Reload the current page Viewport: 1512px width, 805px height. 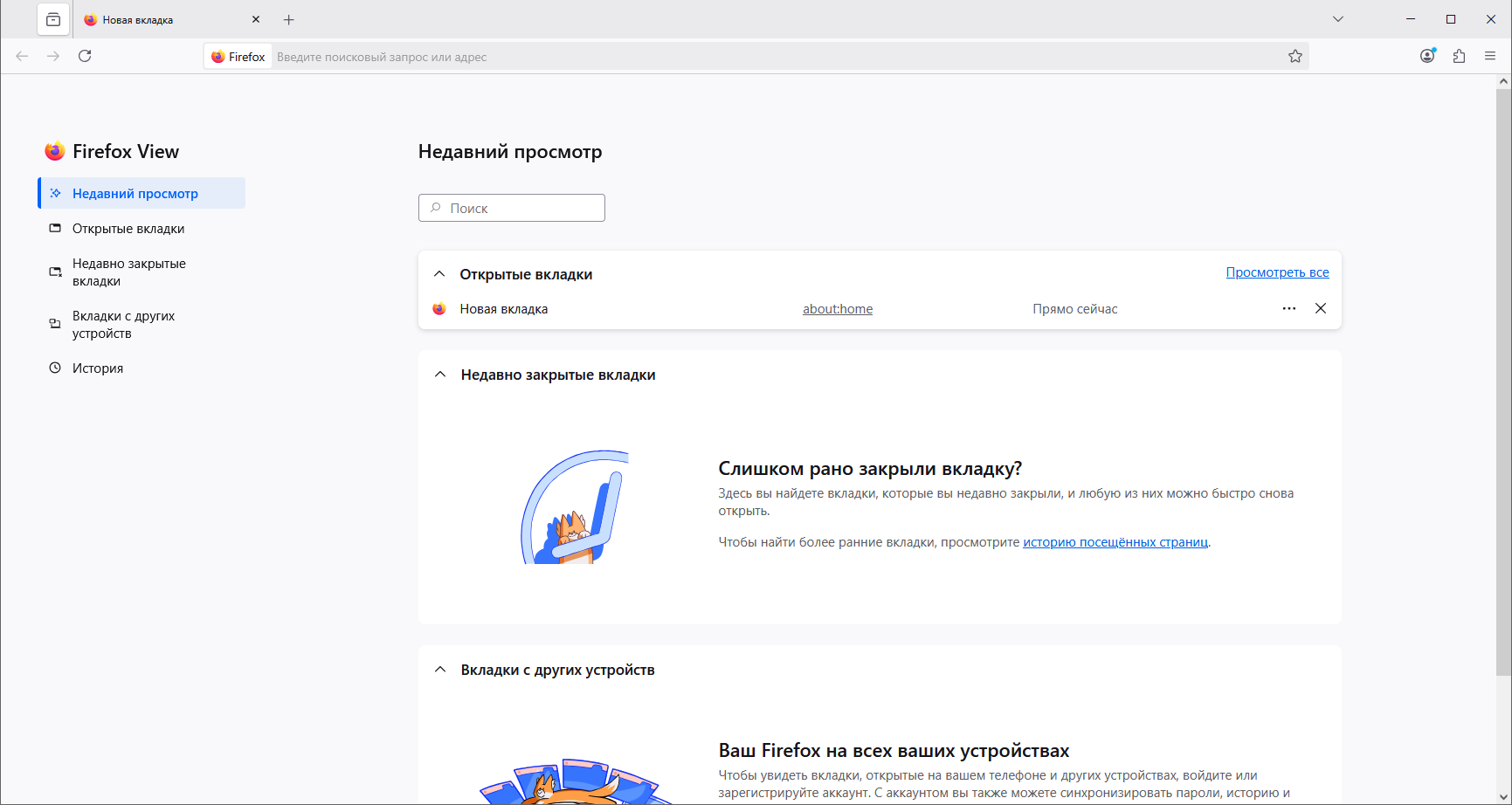(x=85, y=56)
